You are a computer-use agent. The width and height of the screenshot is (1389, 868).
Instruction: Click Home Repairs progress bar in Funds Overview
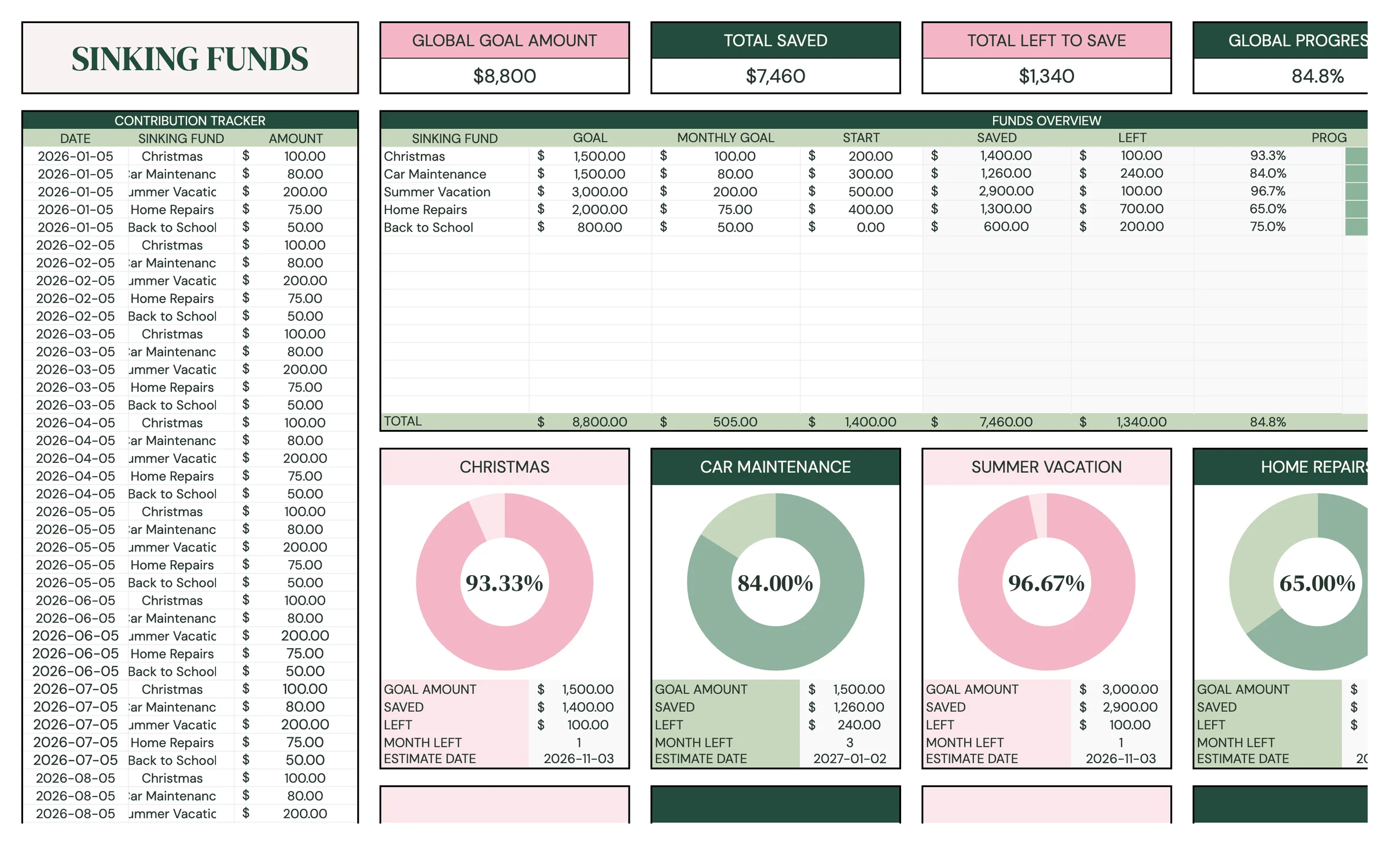point(1355,209)
